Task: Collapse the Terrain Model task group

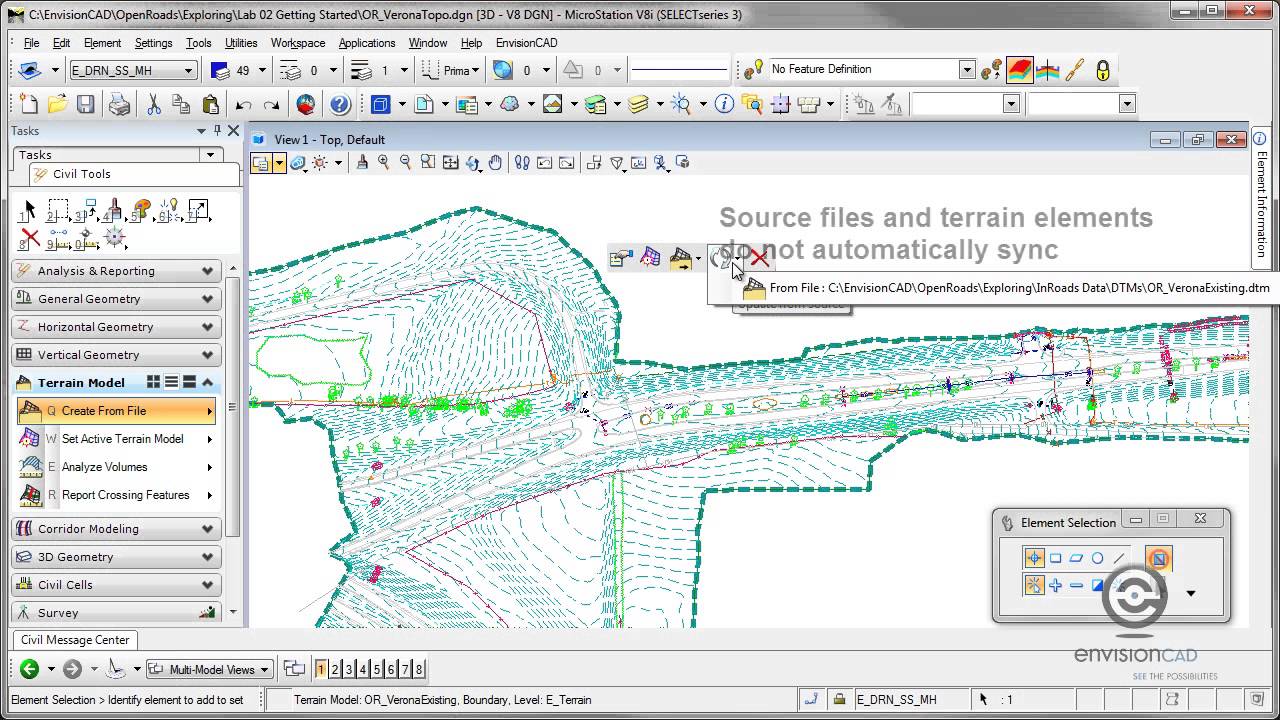Action: [x=207, y=383]
